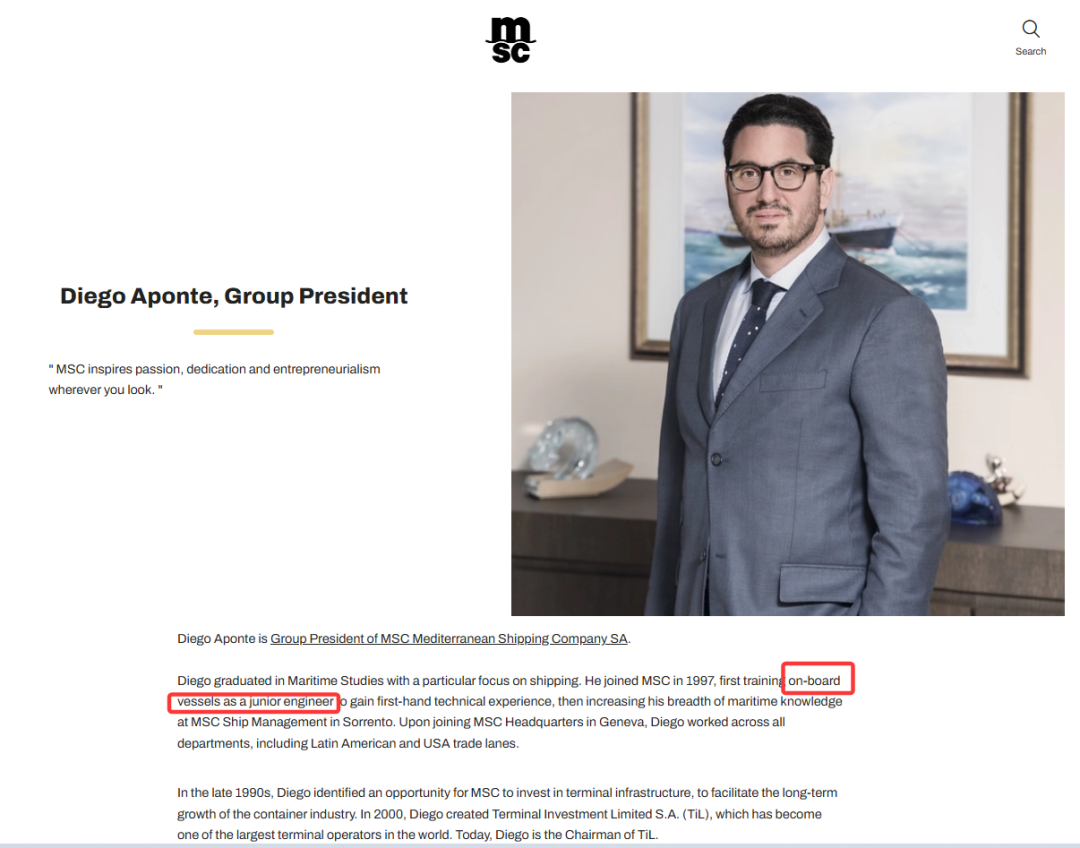
Task: Click the blue glass ornament on the sideboard
Action: click(973, 499)
